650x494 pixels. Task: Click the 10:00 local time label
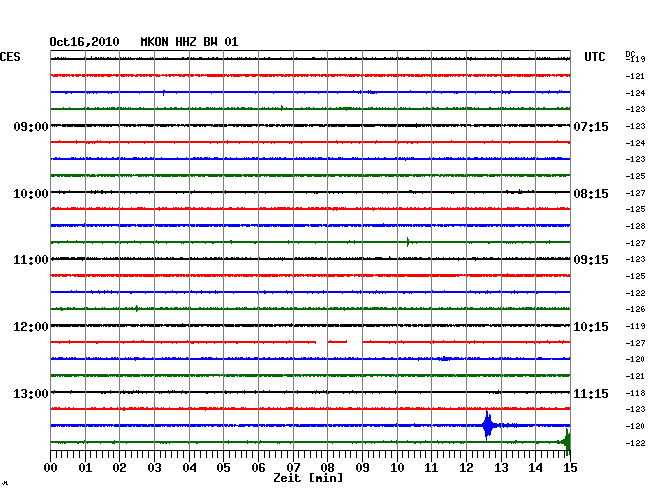click(x=31, y=194)
